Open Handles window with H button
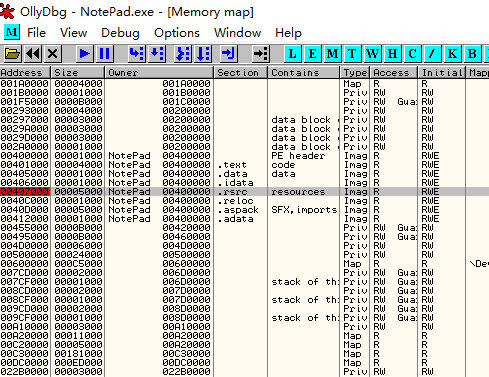This screenshot has width=489, height=377. point(393,53)
